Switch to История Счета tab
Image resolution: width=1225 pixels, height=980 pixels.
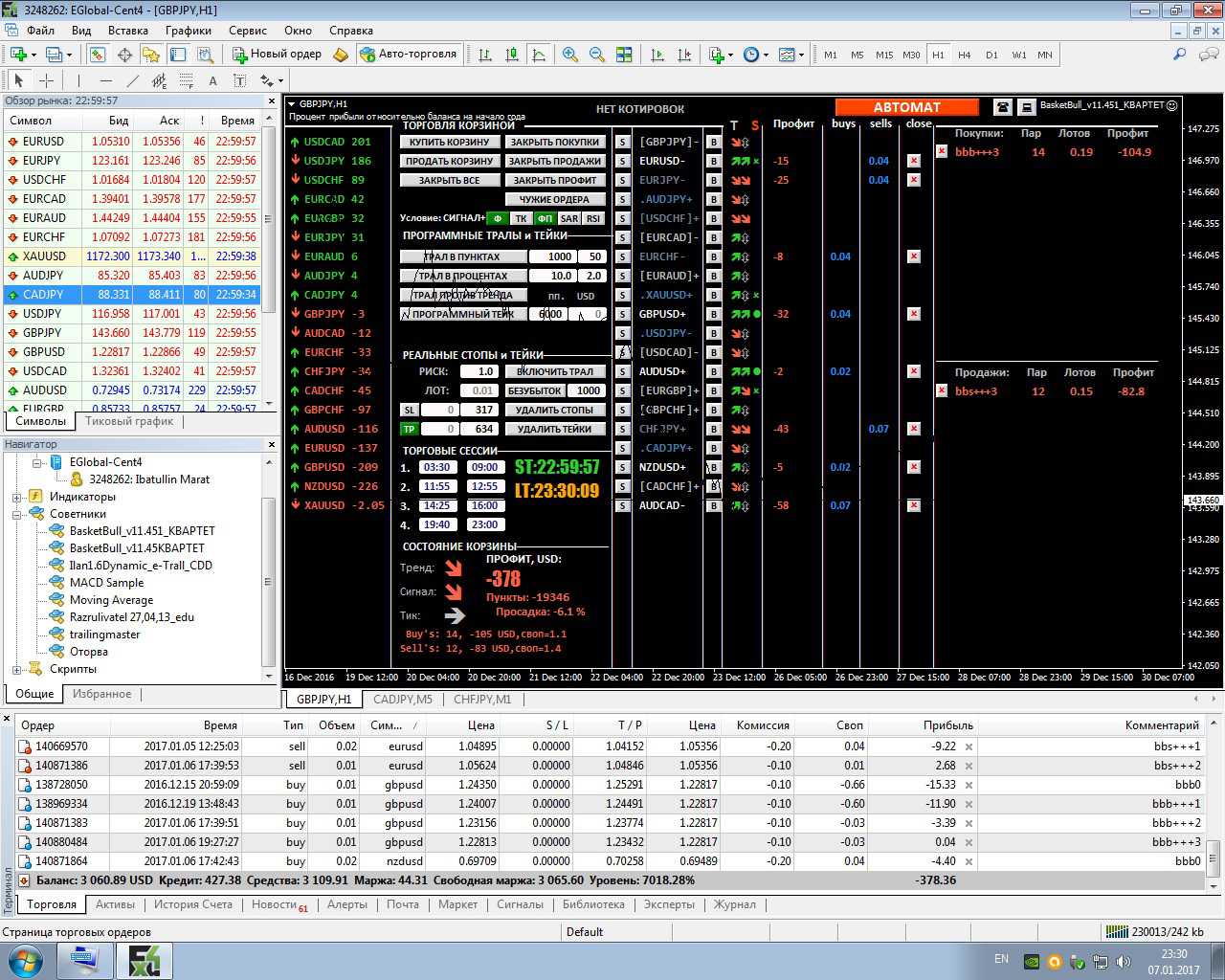[x=192, y=904]
